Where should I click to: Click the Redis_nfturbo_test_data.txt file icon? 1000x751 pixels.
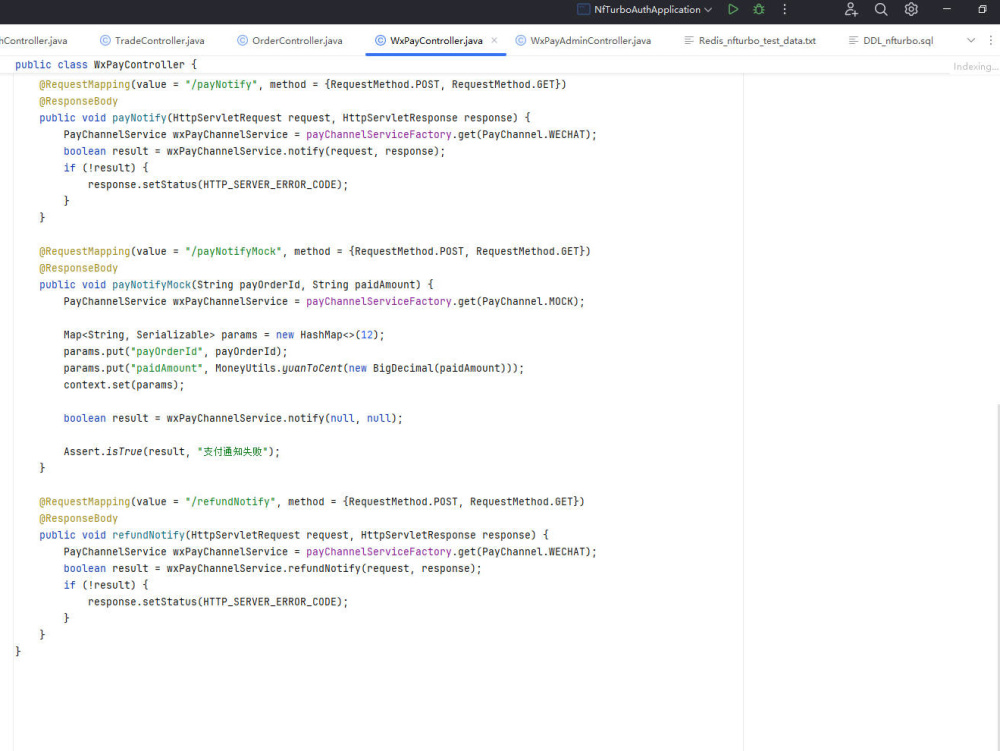click(689, 40)
